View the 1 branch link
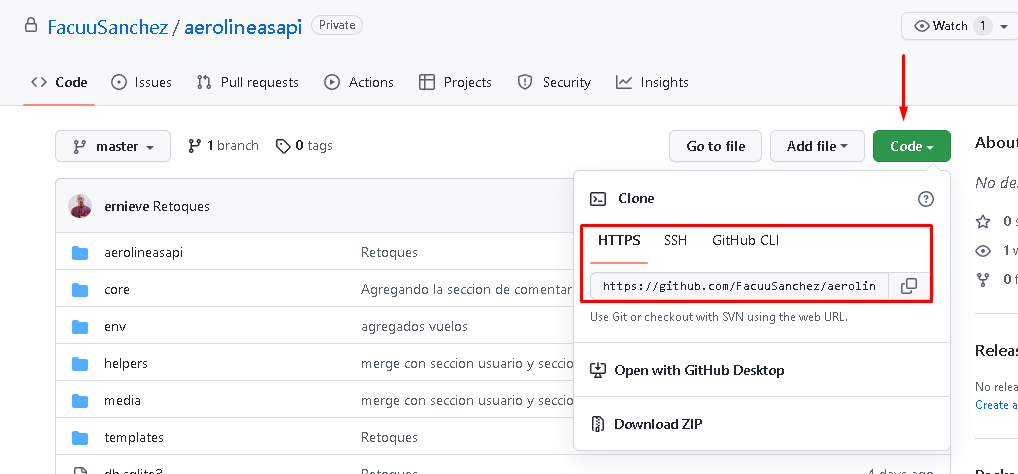This screenshot has height=474, width=1018. [223, 145]
